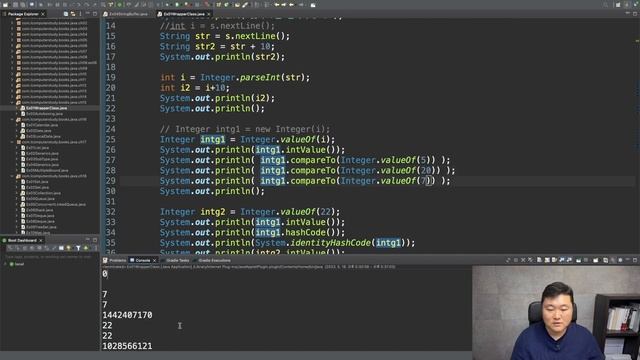Close the Package Explorer tab
This screenshot has height=360, width=640.
[43, 14]
